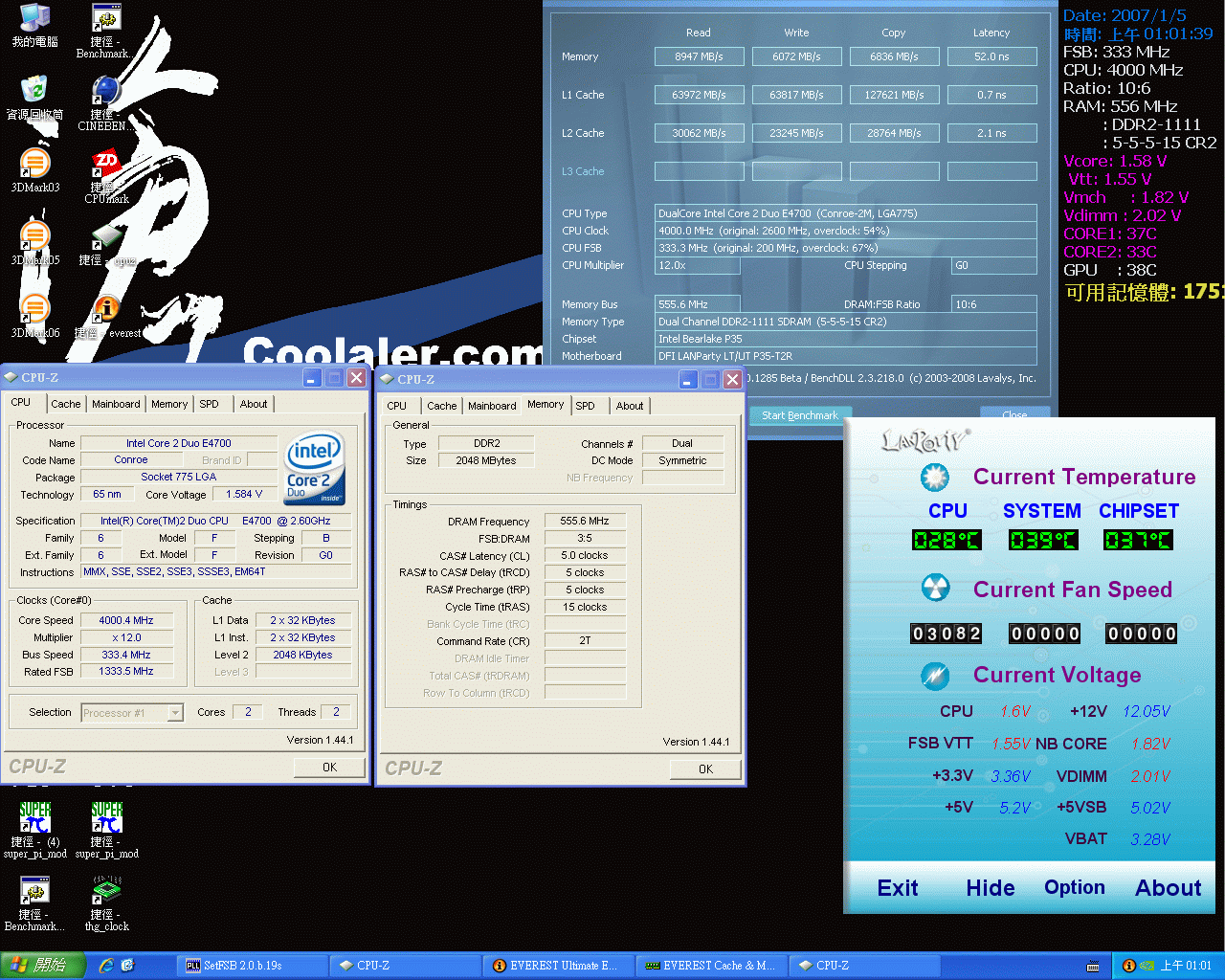Click the L2 Cache Copy 28764 MB/s box

(x=894, y=133)
